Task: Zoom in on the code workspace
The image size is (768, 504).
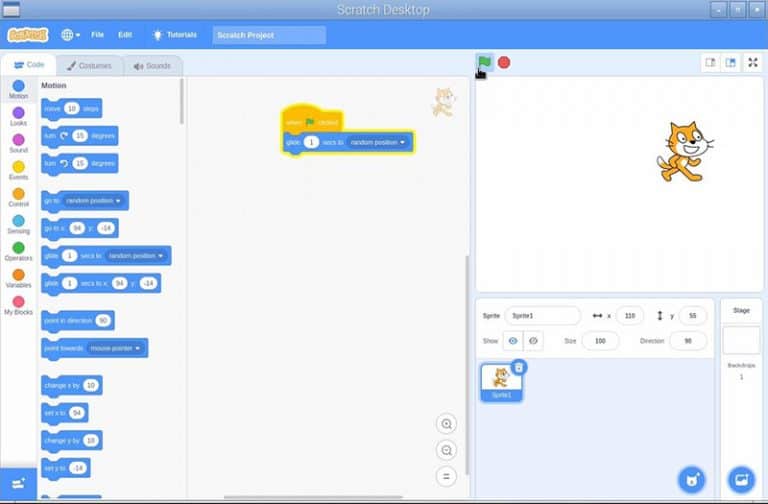Action: (447, 424)
